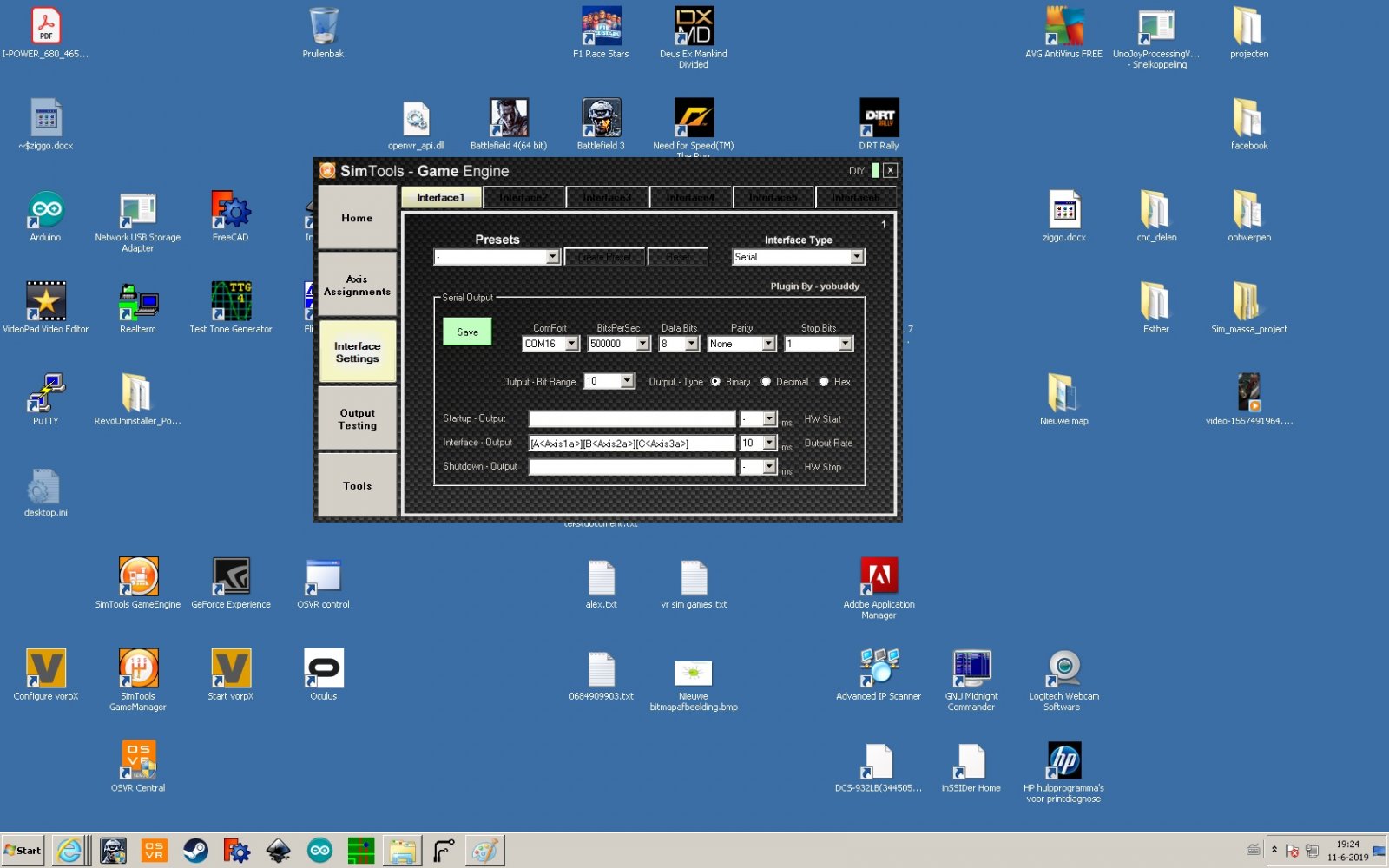Click the Startup - Output field
1389x868 pixels.
(x=633, y=419)
